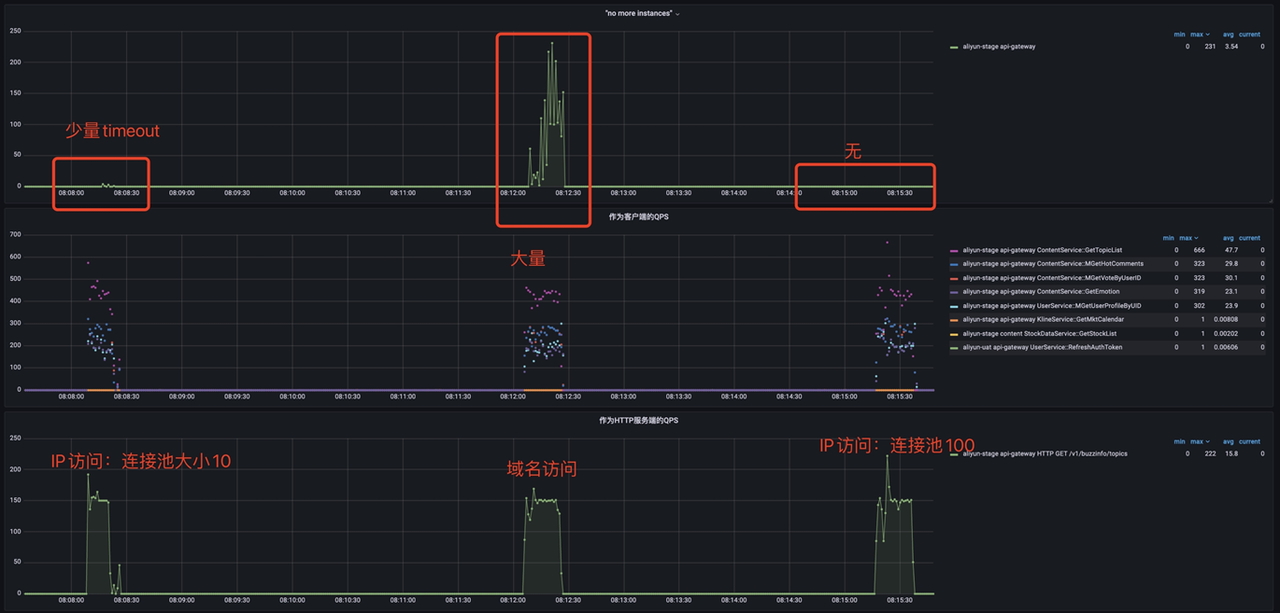Click the red MGetVoteByUserID series color icon
This screenshot has height=613, width=1280.
(954, 278)
